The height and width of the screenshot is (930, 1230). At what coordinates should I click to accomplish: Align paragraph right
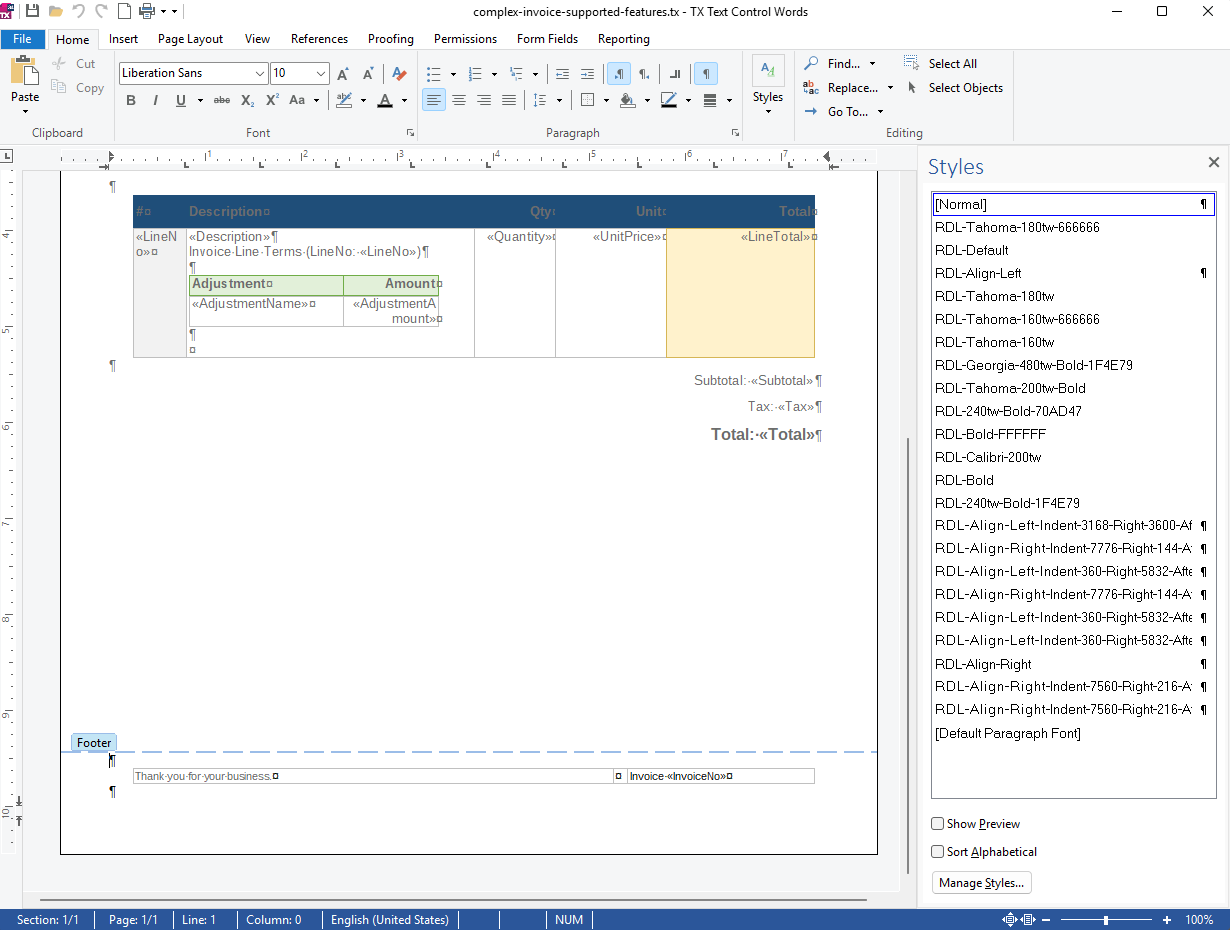point(484,100)
